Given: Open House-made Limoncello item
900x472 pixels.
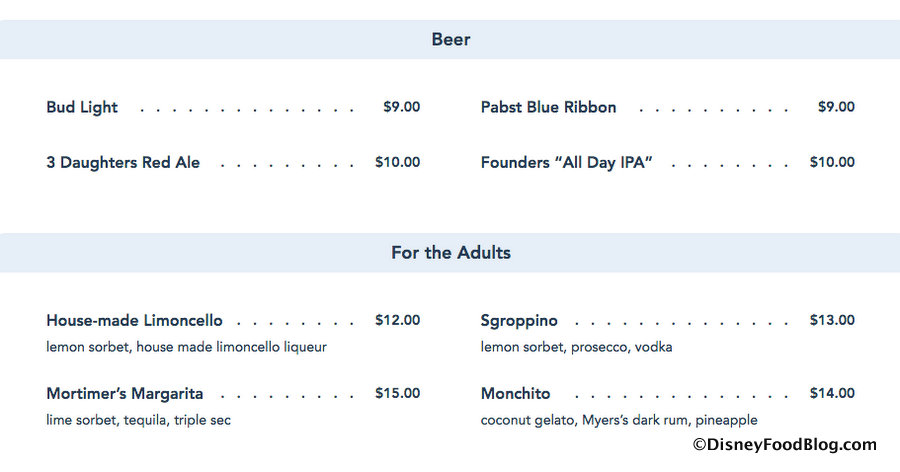Looking at the screenshot, I should (x=134, y=321).
